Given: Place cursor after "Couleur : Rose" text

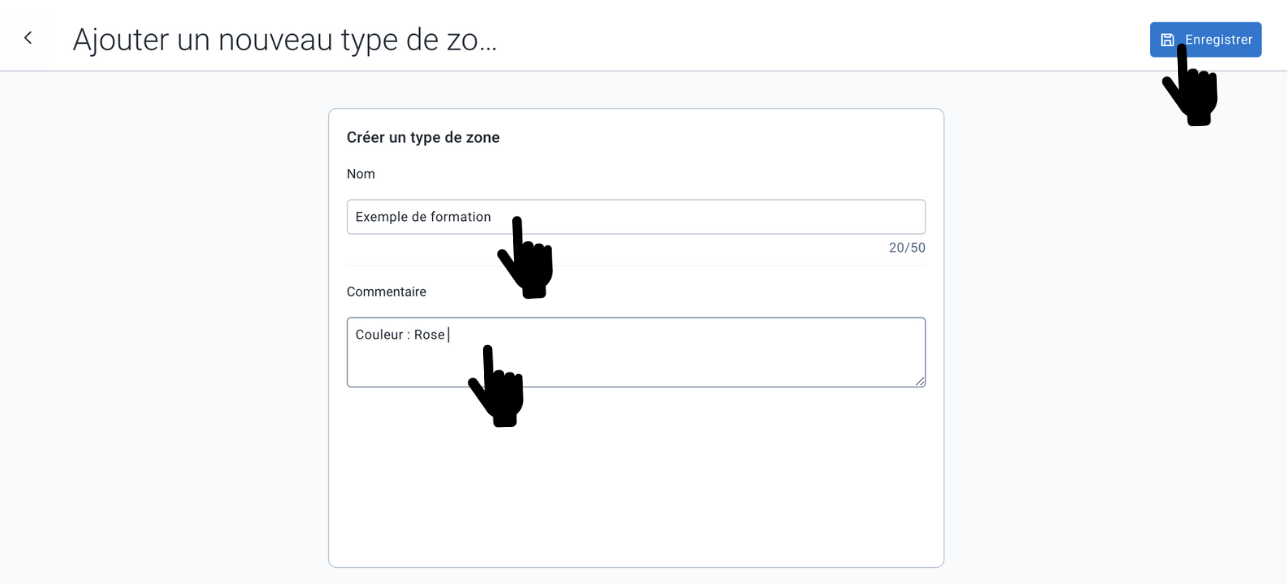Looking at the screenshot, I should pos(448,335).
